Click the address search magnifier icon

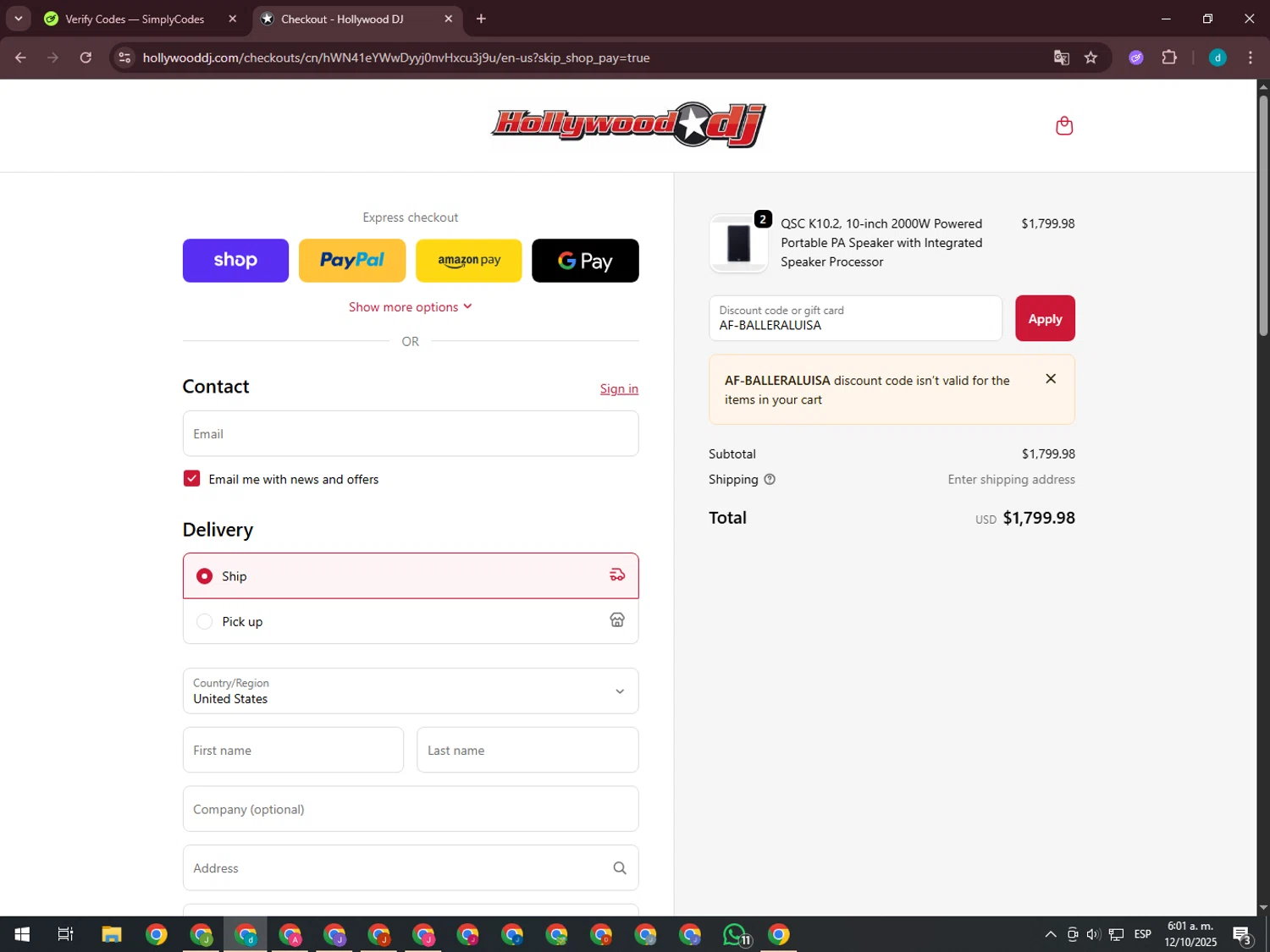620,868
